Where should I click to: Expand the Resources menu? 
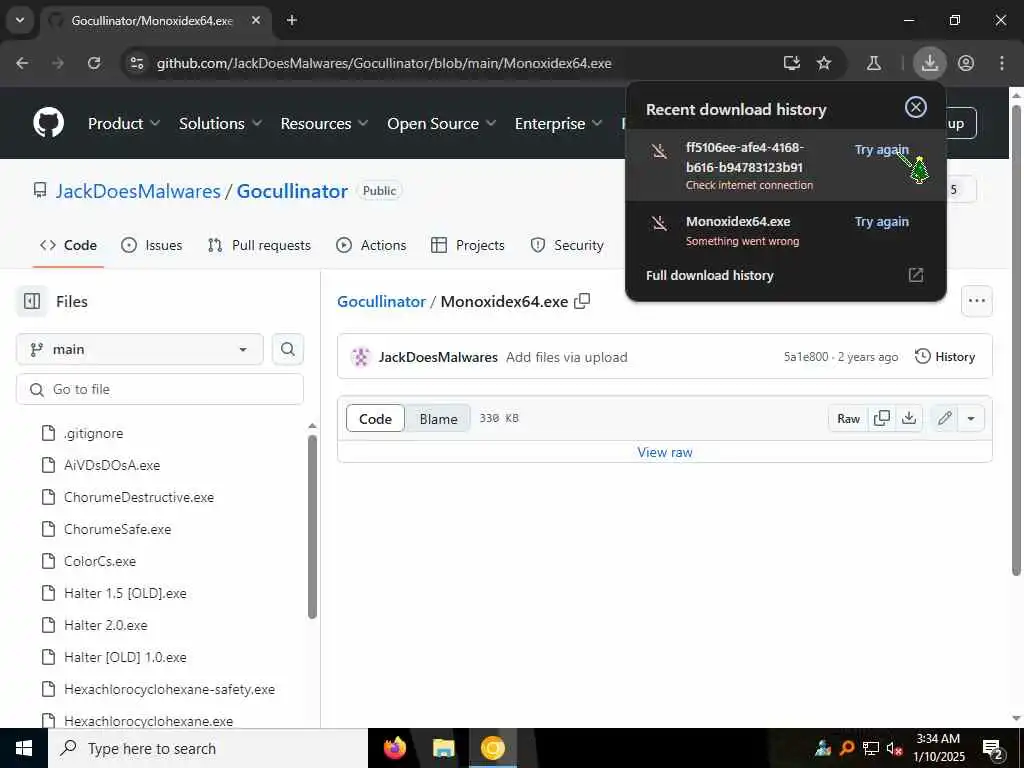tap(324, 123)
